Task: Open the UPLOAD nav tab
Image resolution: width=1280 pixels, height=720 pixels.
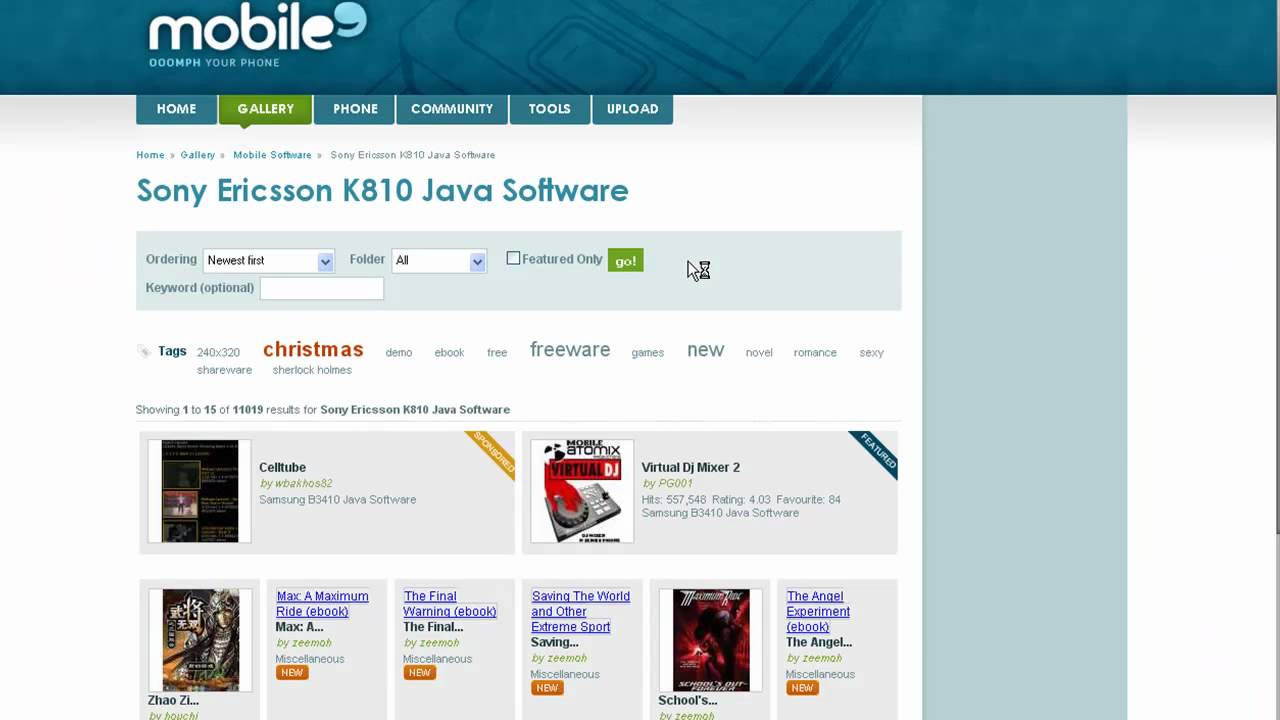Action: pyautogui.click(x=632, y=109)
